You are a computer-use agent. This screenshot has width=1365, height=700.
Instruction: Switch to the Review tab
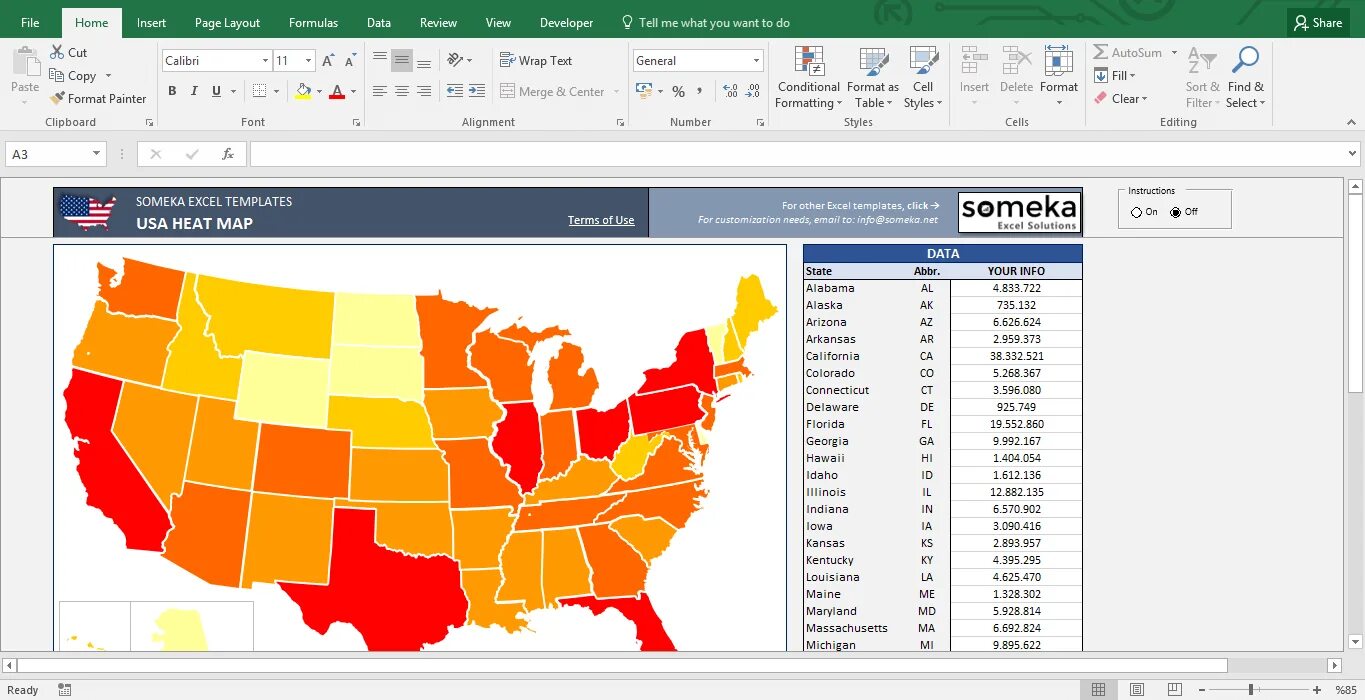pyautogui.click(x=438, y=22)
